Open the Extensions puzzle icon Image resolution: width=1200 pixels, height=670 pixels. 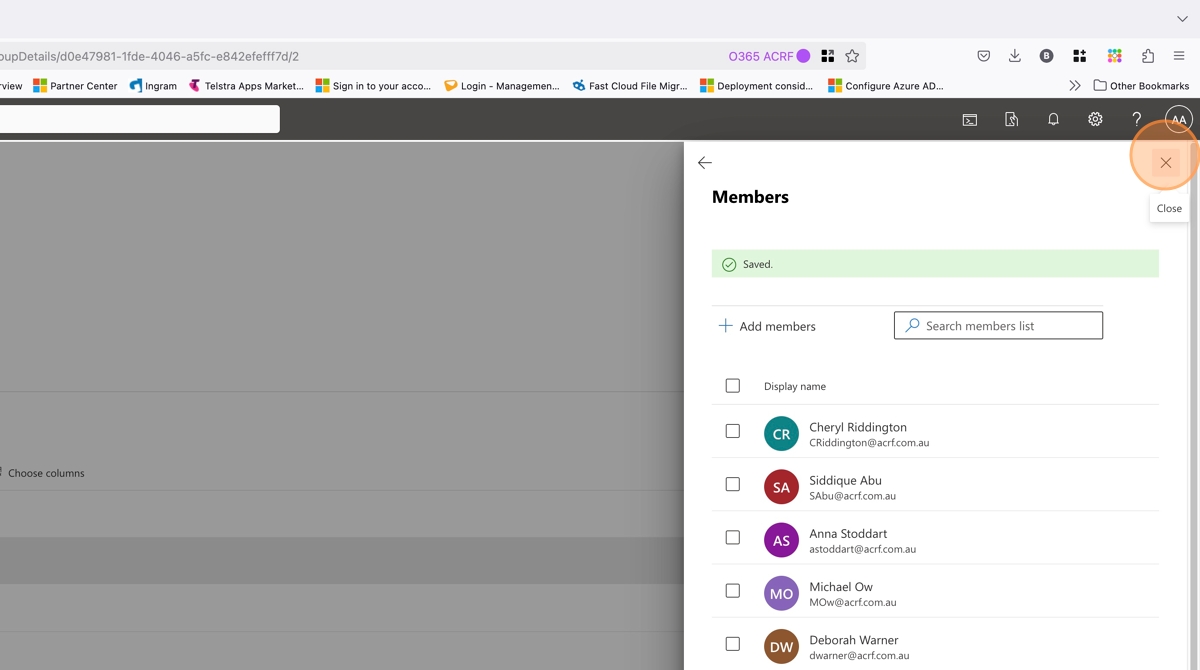click(1147, 56)
